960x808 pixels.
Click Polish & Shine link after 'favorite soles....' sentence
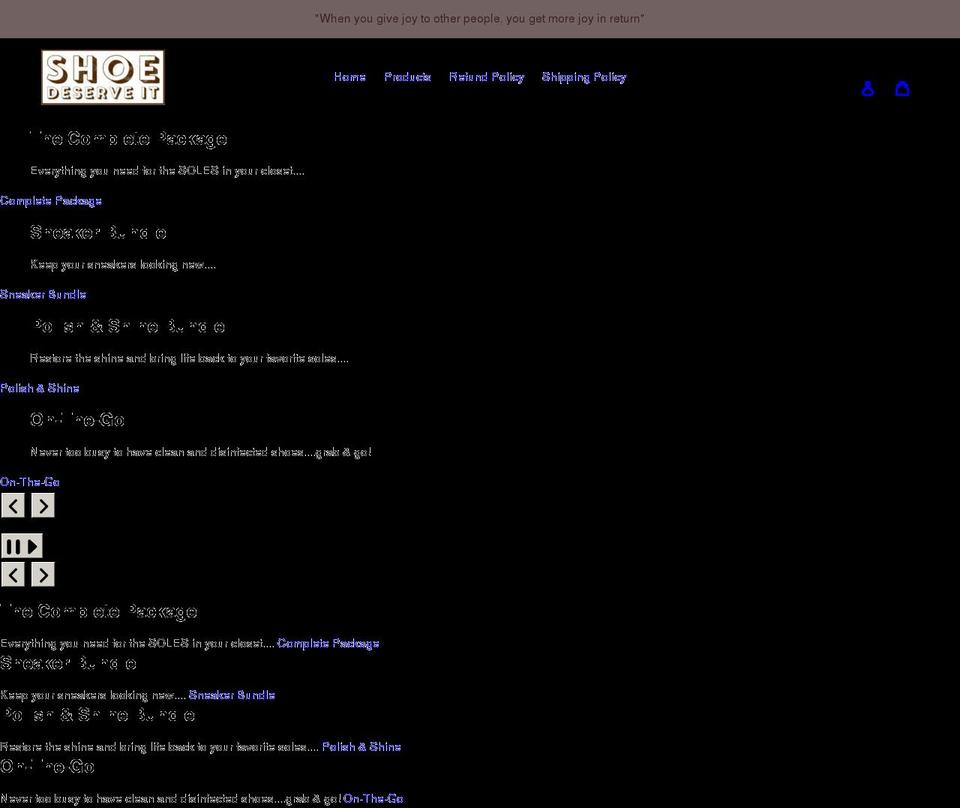coord(362,747)
